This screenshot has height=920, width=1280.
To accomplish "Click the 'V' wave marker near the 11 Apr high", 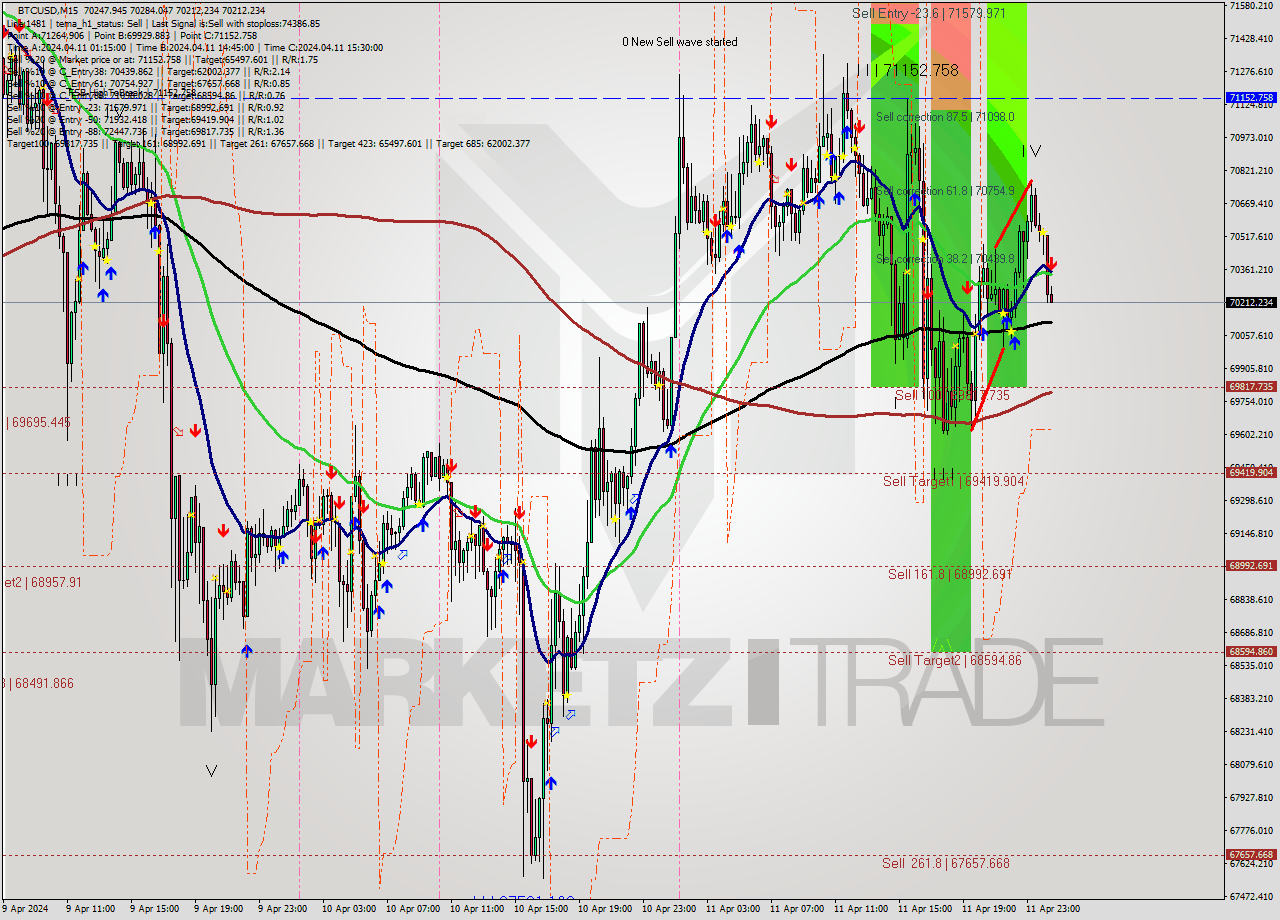I will tap(1036, 151).
